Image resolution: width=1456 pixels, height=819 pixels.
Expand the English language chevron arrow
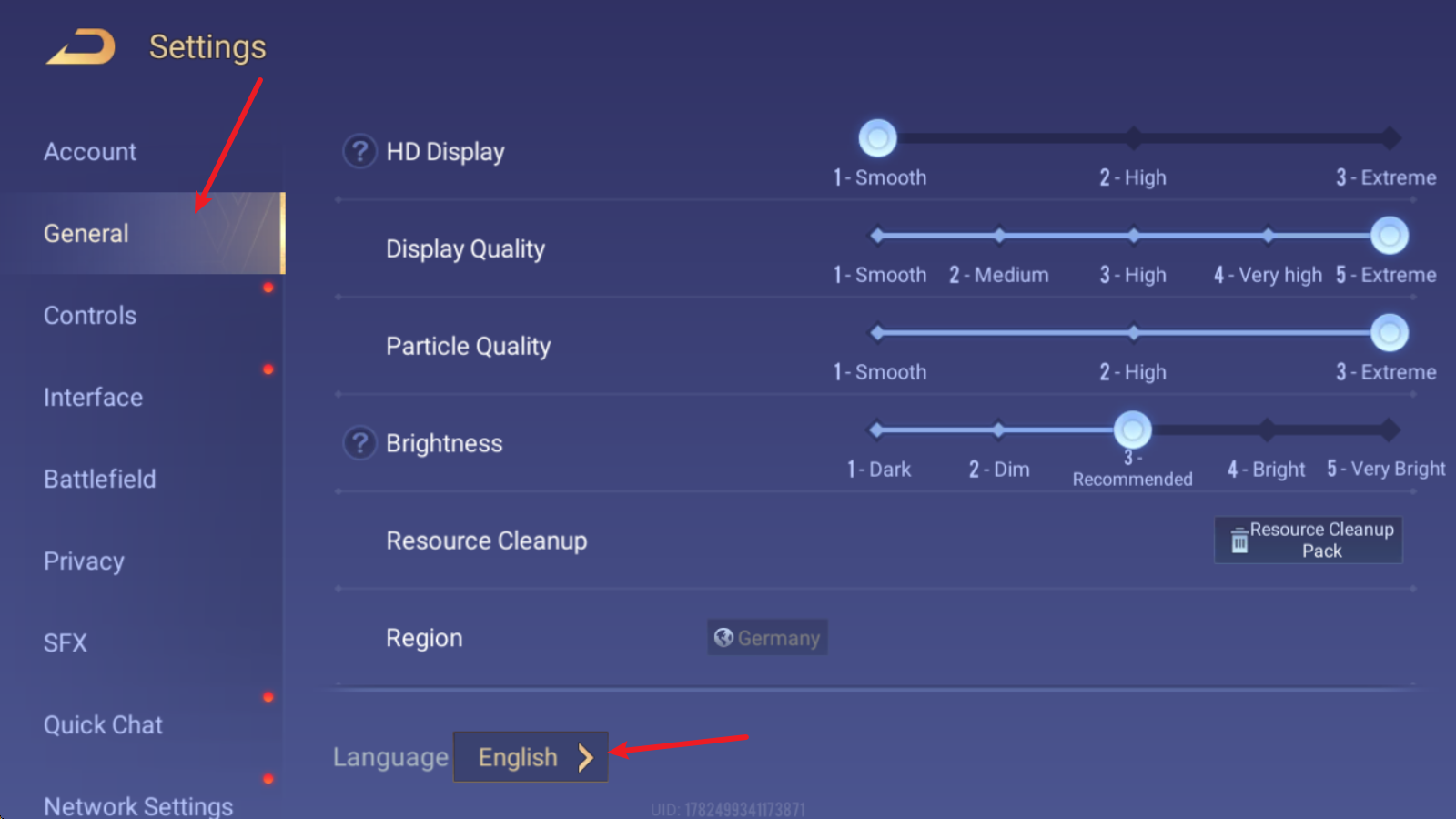[585, 757]
